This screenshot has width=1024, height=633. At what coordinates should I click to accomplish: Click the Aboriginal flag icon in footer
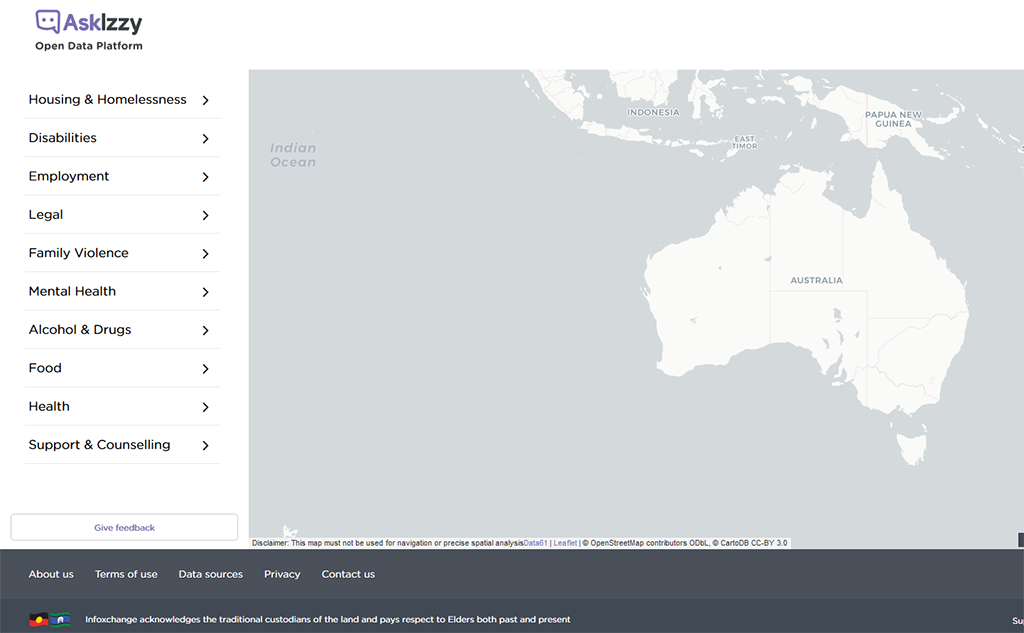pos(39,619)
